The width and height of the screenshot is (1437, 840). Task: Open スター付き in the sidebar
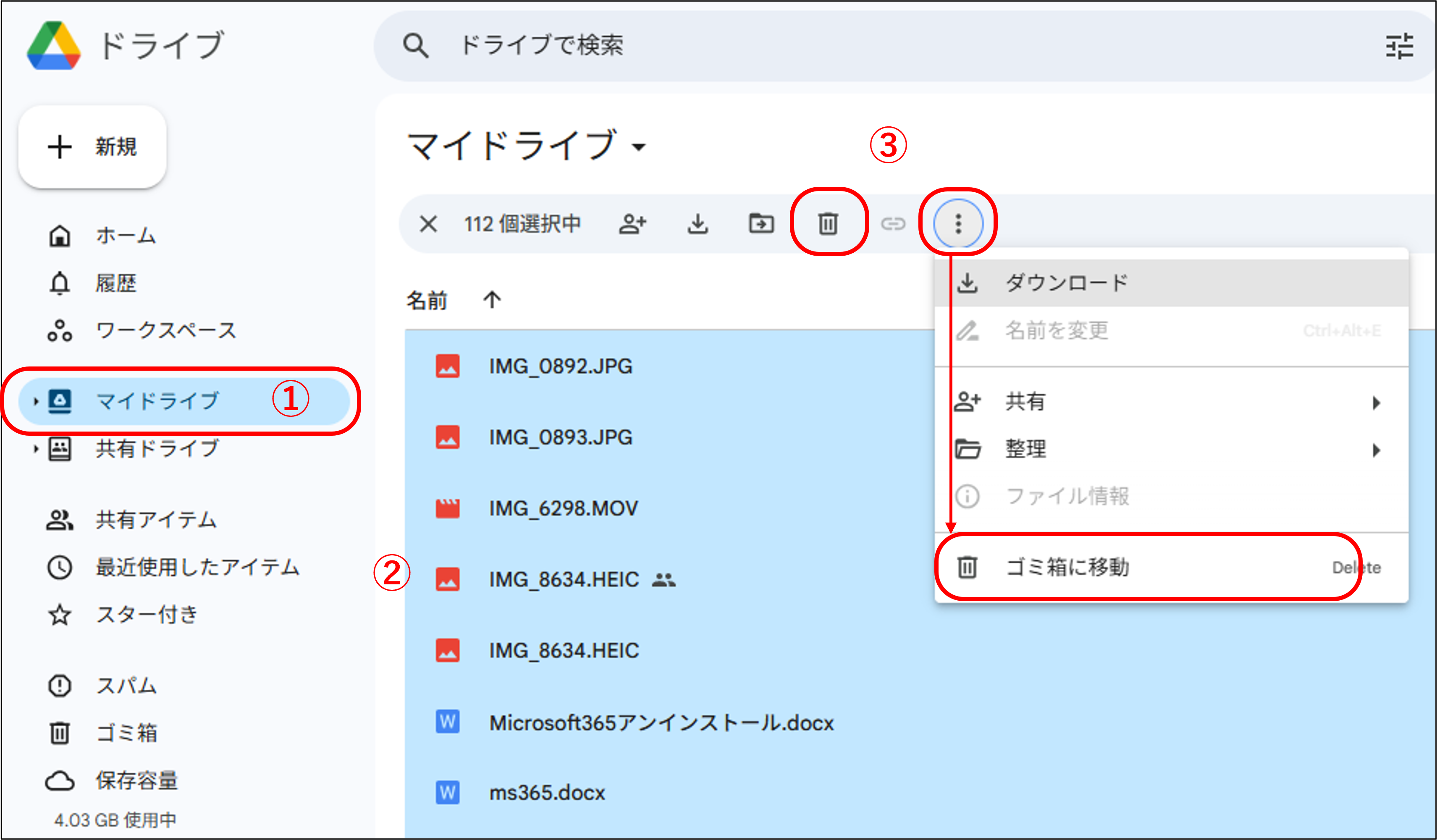[123, 614]
